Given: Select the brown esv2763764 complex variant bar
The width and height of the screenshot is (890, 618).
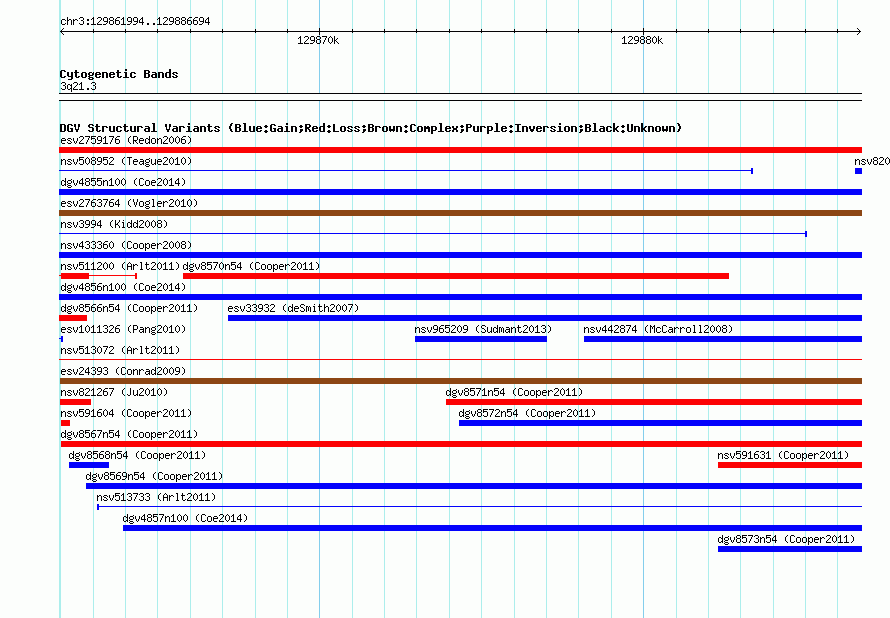Looking at the screenshot, I should 460,213.
